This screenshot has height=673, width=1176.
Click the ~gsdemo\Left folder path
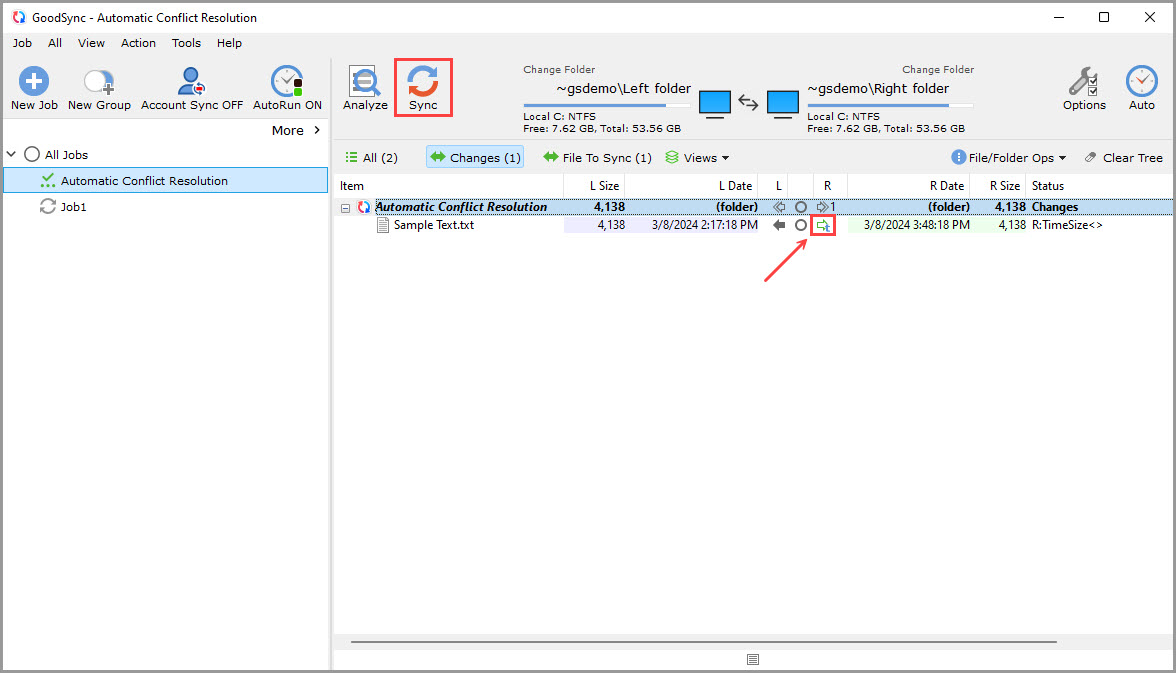click(x=623, y=89)
